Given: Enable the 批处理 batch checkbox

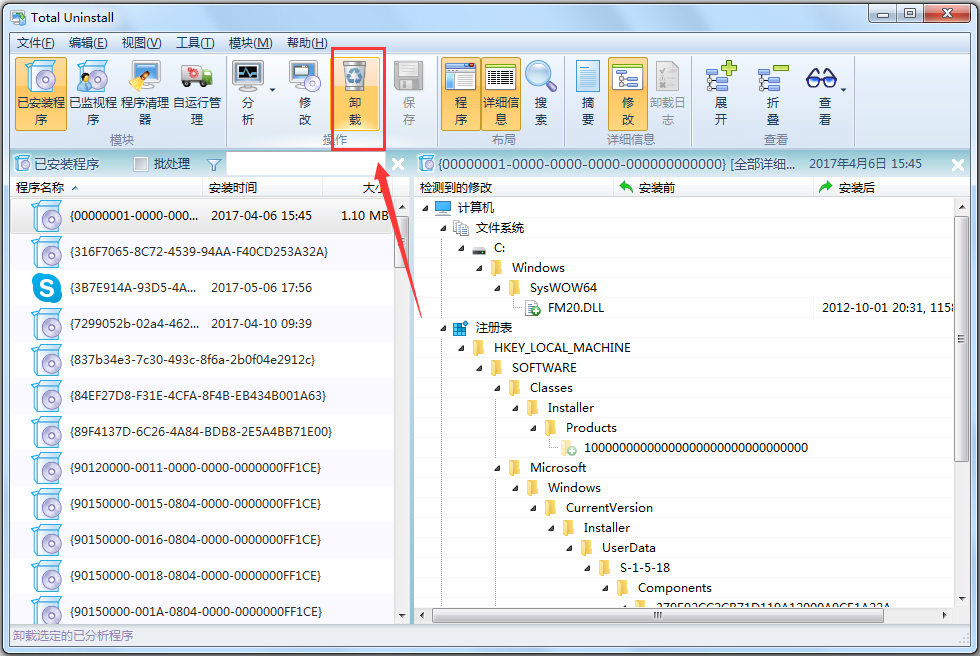Looking at the screenshot, I should click(141, 164).
